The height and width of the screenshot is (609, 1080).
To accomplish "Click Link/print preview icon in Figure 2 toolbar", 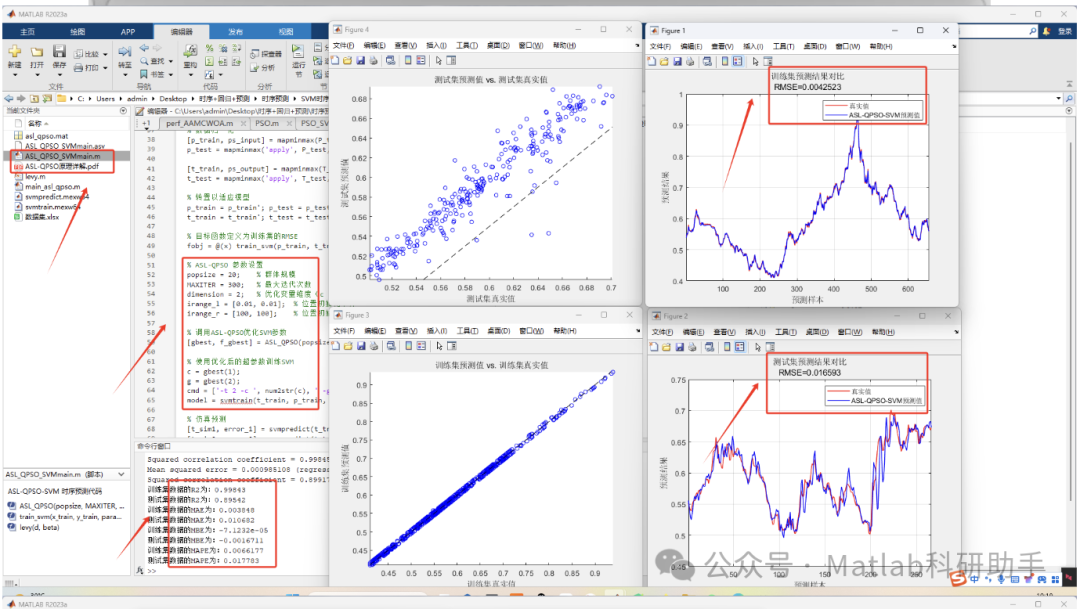I will click(x=709, y=347).
